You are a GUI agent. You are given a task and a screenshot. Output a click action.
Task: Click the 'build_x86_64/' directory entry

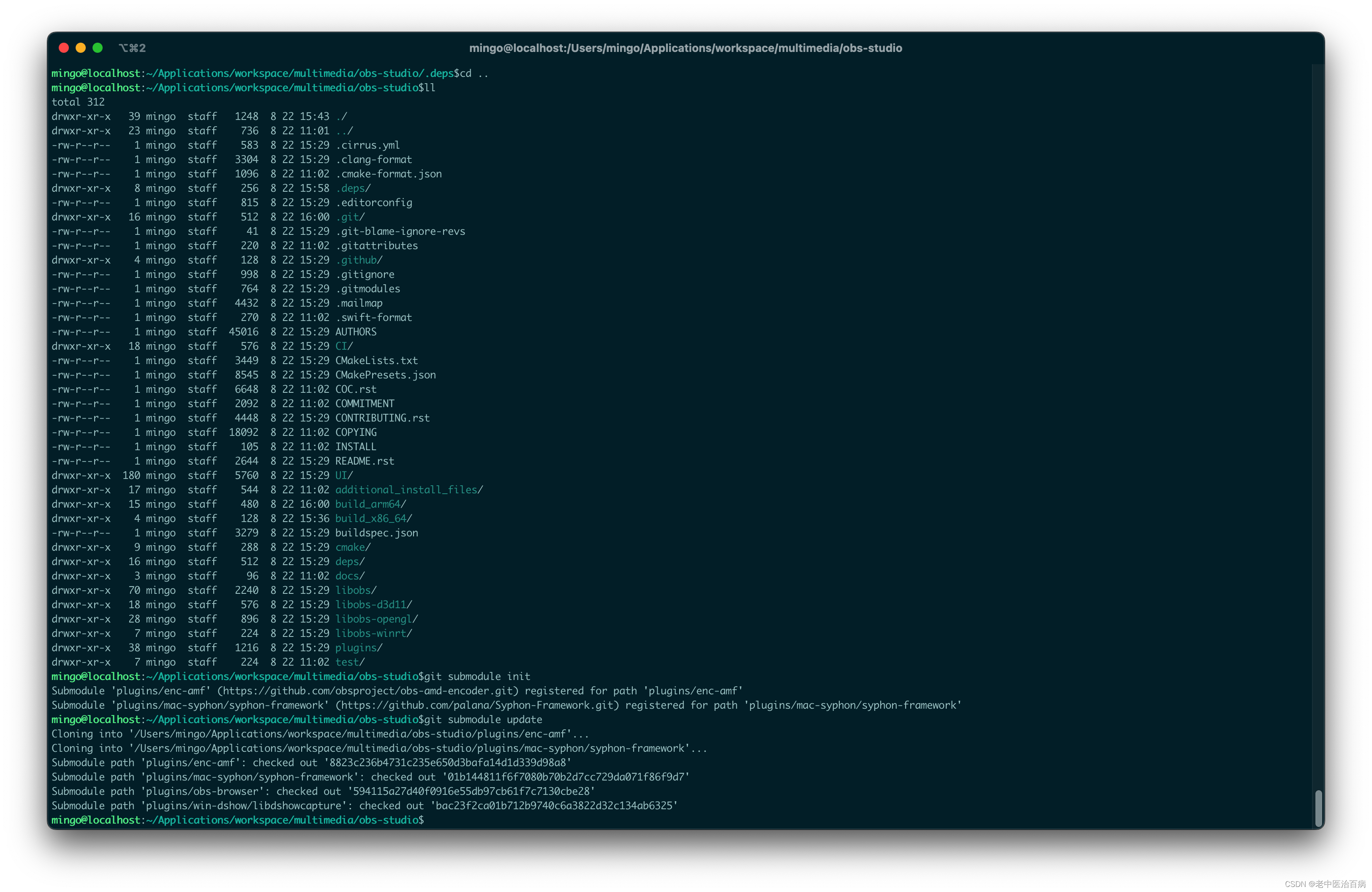pyautogui.click(x=373, y=519)
